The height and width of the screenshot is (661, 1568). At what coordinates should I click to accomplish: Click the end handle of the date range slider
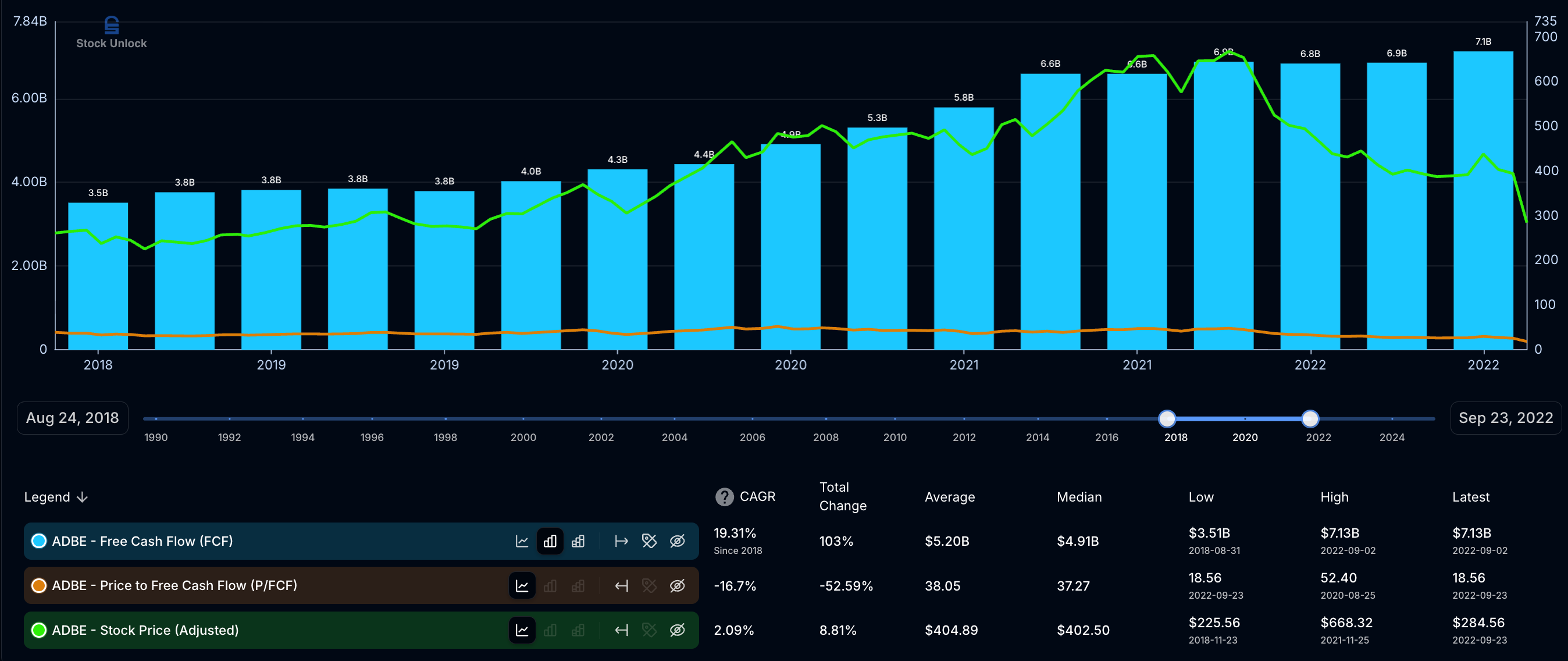(1310, 418)
